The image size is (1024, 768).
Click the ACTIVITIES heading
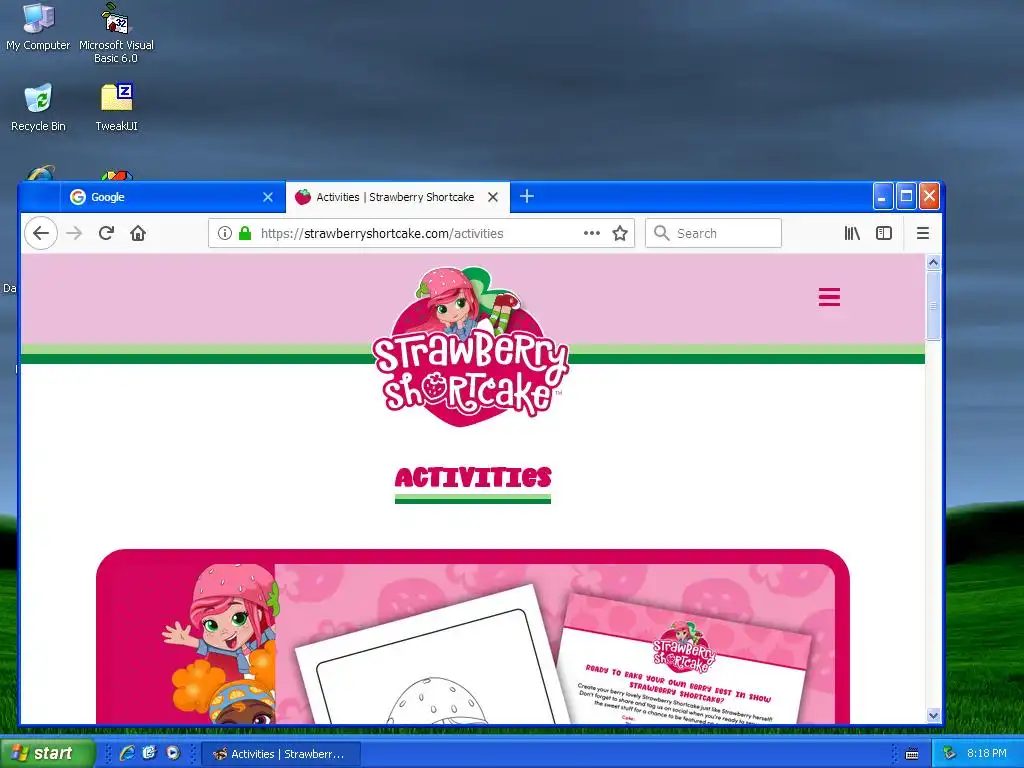473,477
